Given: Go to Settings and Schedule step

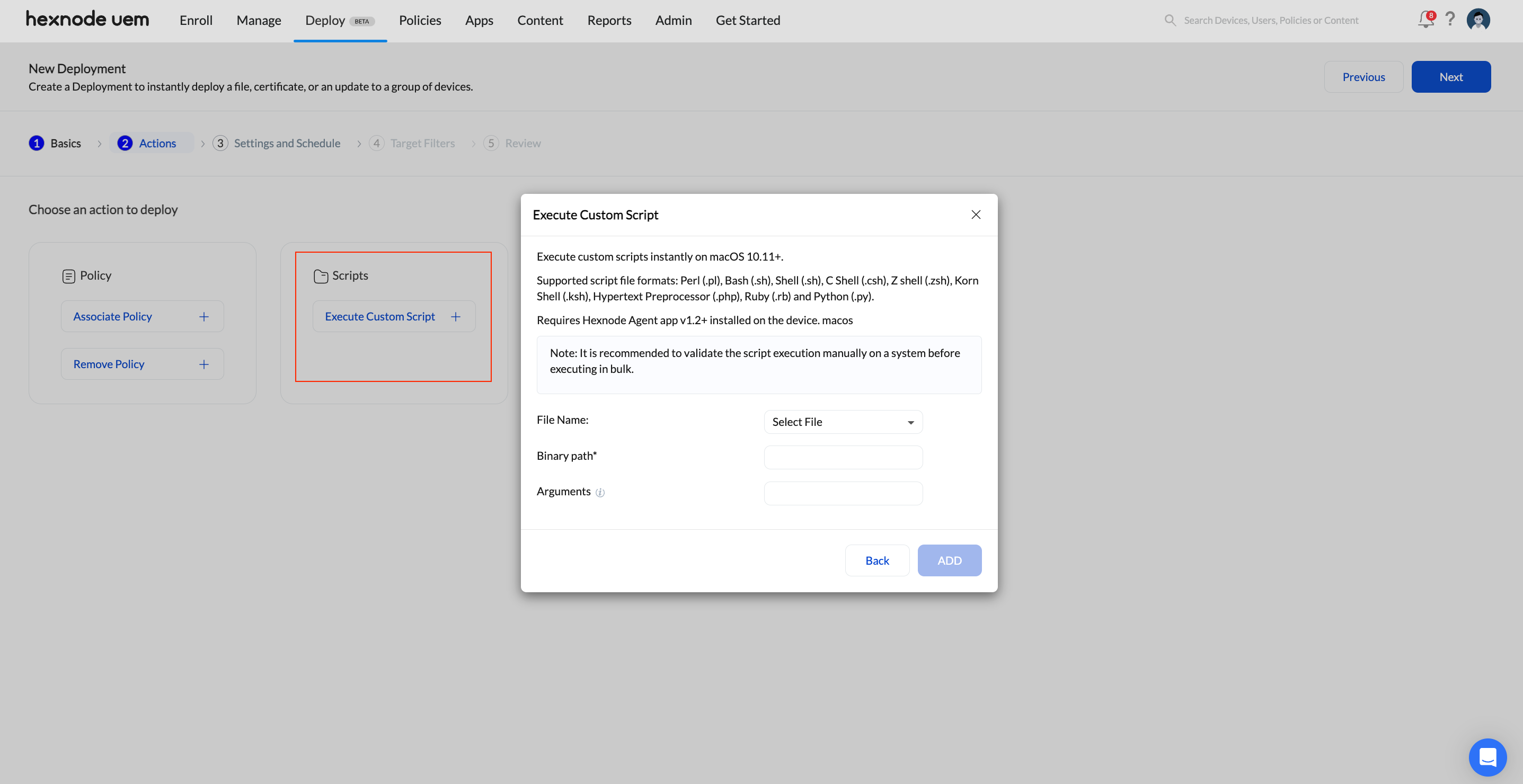Looking at the screenshot, I should coord(277,143).
